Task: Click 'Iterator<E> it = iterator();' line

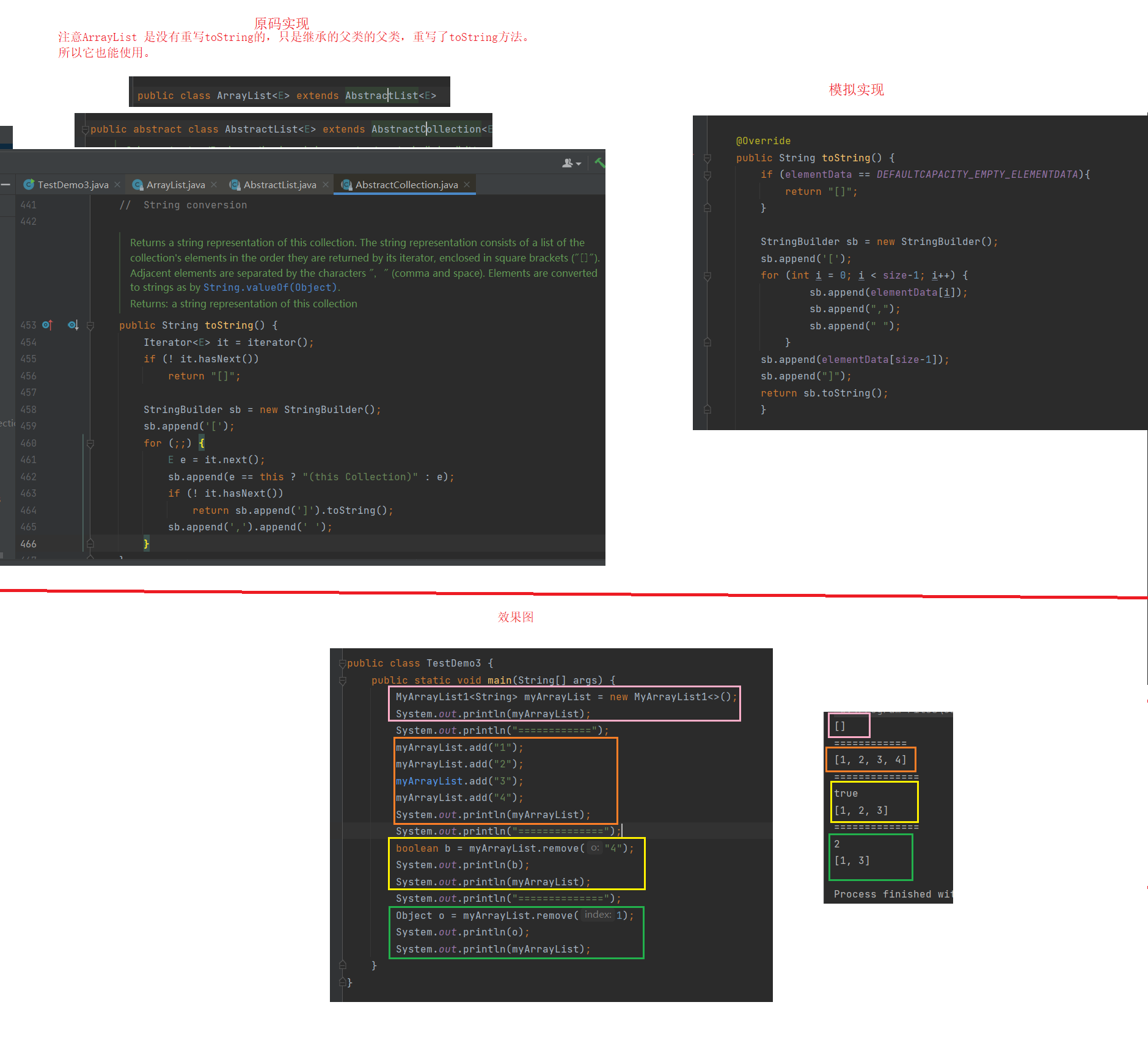Action: 229,342
